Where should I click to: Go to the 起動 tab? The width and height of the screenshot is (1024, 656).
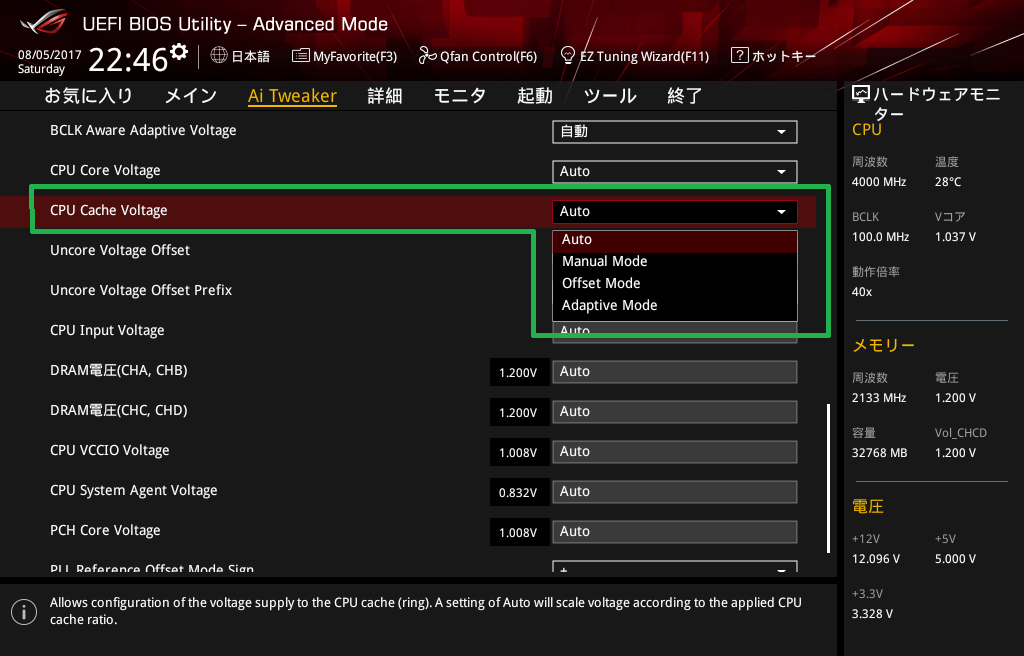[535, 96]
